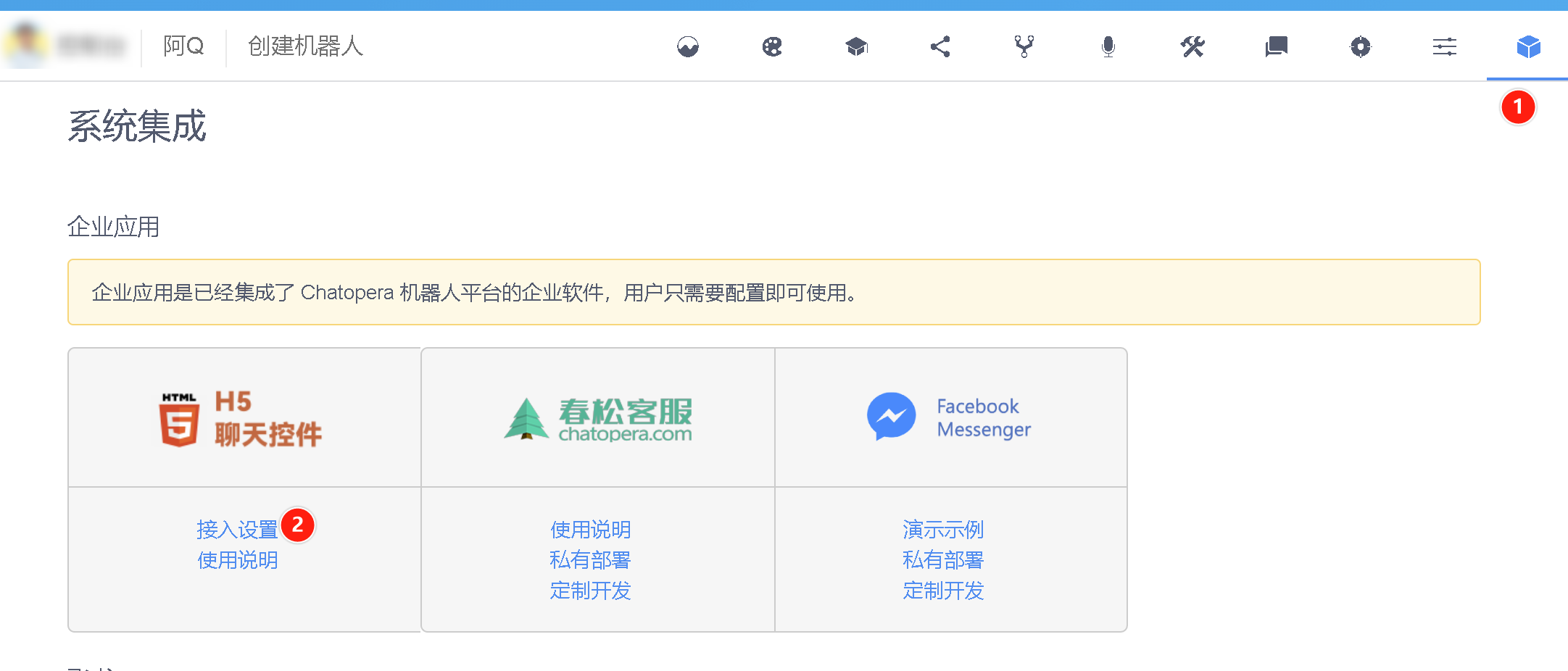The width and height of the screenshot is (1568, 671).
Task: Open the dashboard gauge icon in top navigation
Action: (688, 47)
